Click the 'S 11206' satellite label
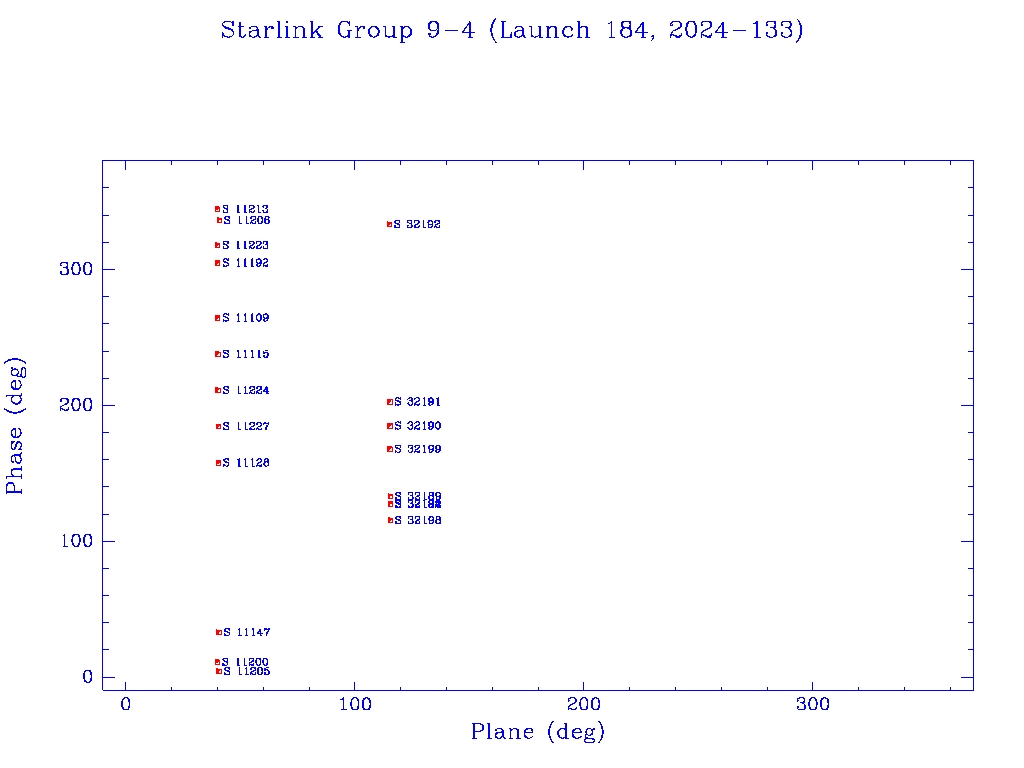Image resolution: width=1024 pixels, height=768 pixels. pyautogui.click(x=247, y=220)
